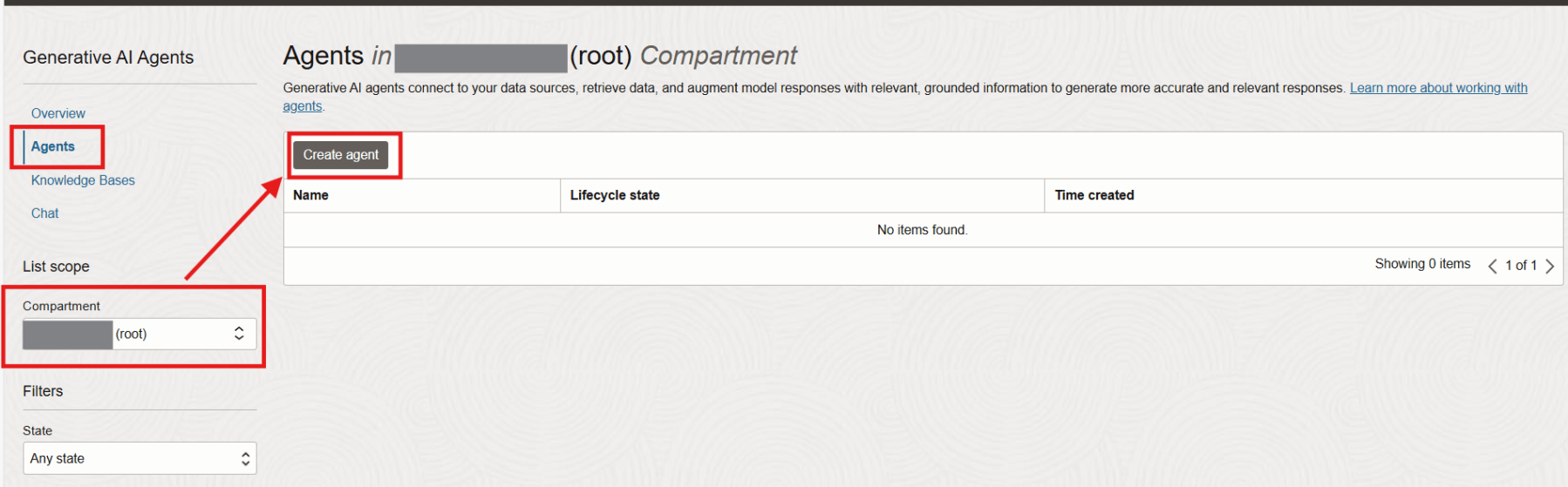Sort by the Lifecycle state column header

click(x=614, y=195)
